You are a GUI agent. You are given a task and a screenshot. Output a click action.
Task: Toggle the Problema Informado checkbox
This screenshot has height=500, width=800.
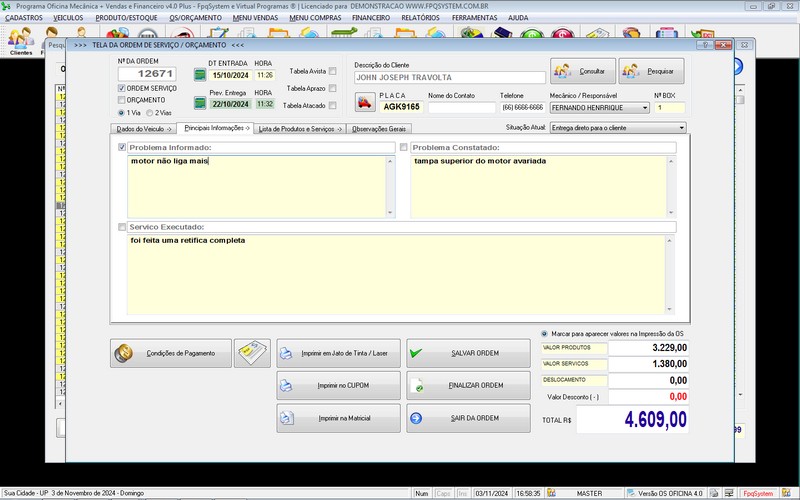(x=122, y=147)
